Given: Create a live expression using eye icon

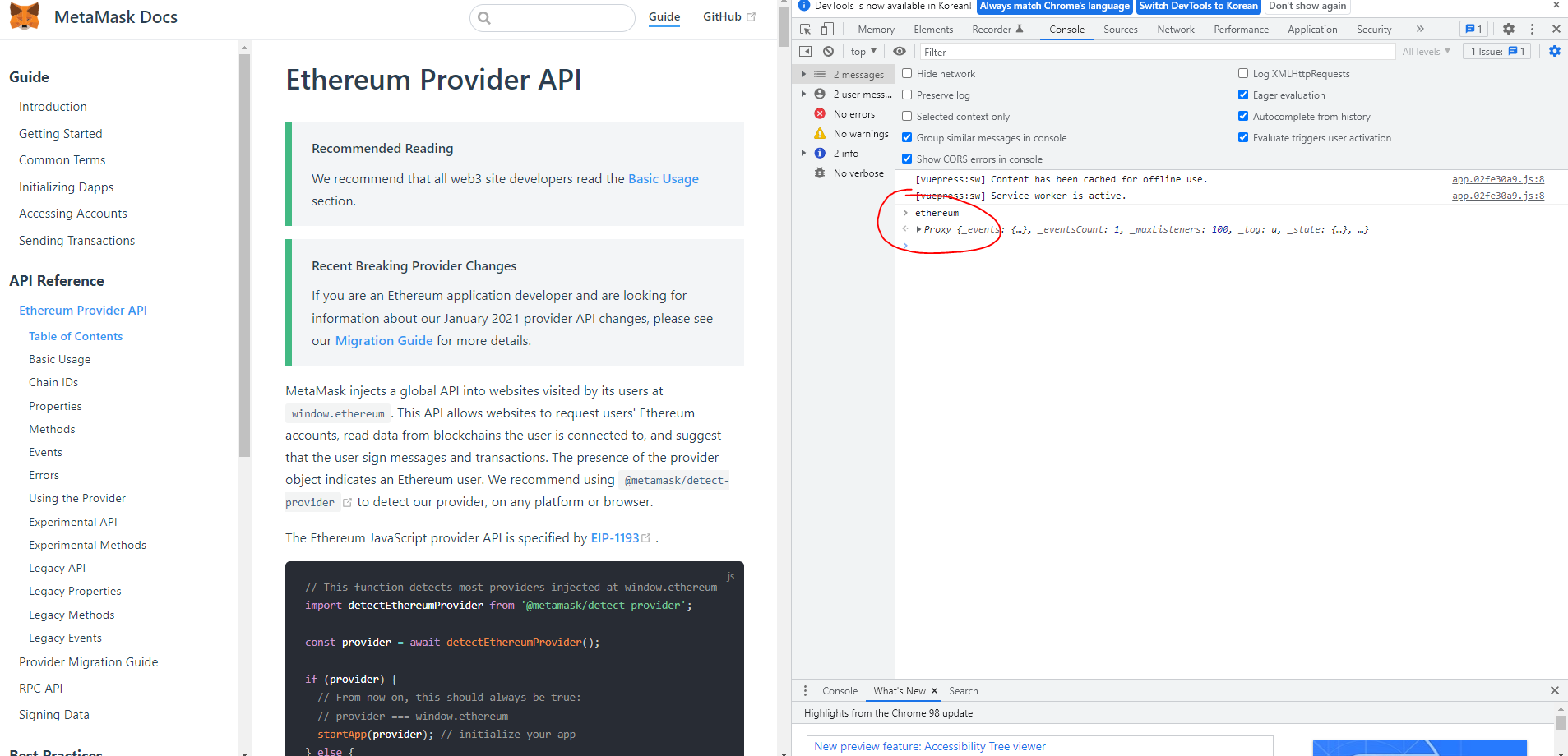Looking at the screenshot, I should (x=900, y=51).
